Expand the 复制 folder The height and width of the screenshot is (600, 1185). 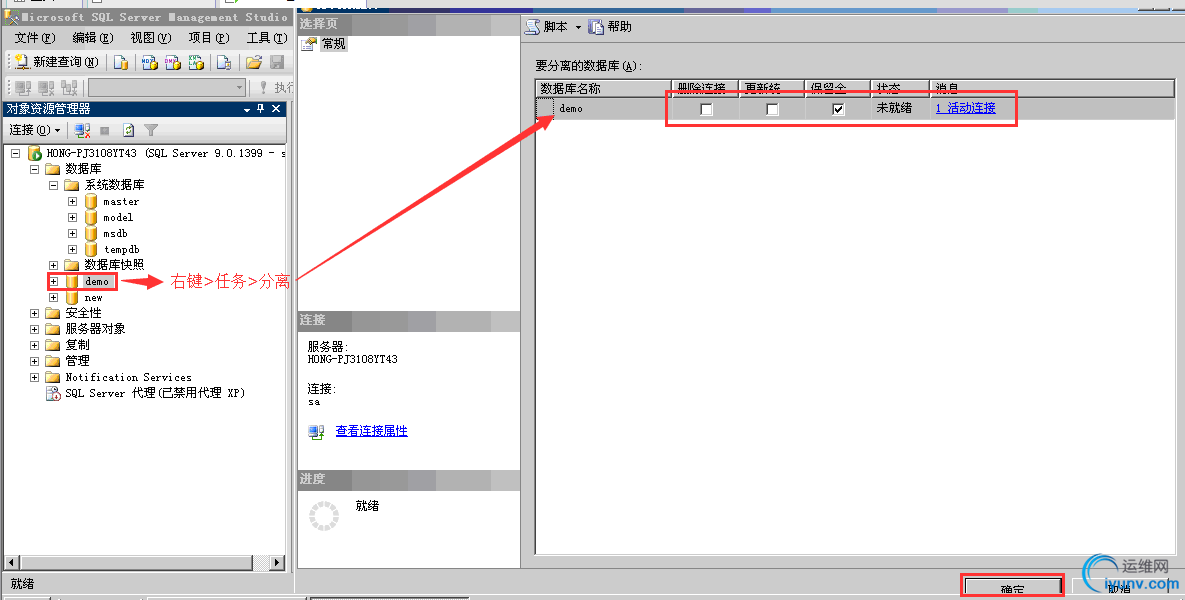point(34,345)
